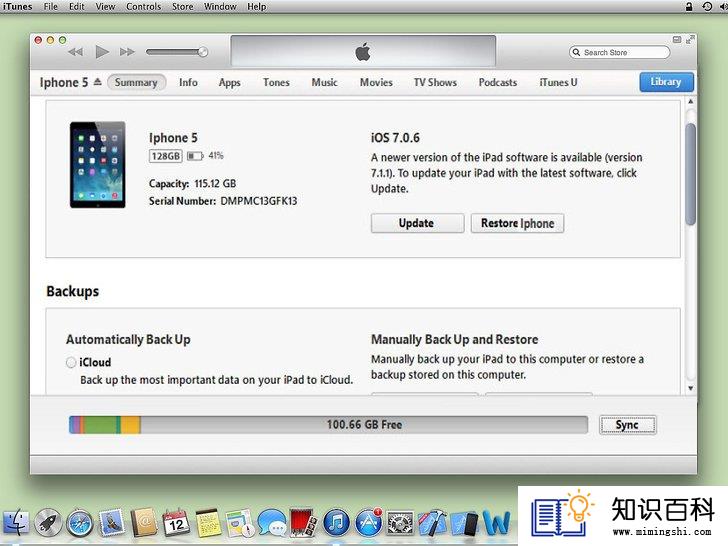The height and width of the screenshot is (546, 728).
Task: Click the volume icon in menu bar
Action: (x=723, y=6)
